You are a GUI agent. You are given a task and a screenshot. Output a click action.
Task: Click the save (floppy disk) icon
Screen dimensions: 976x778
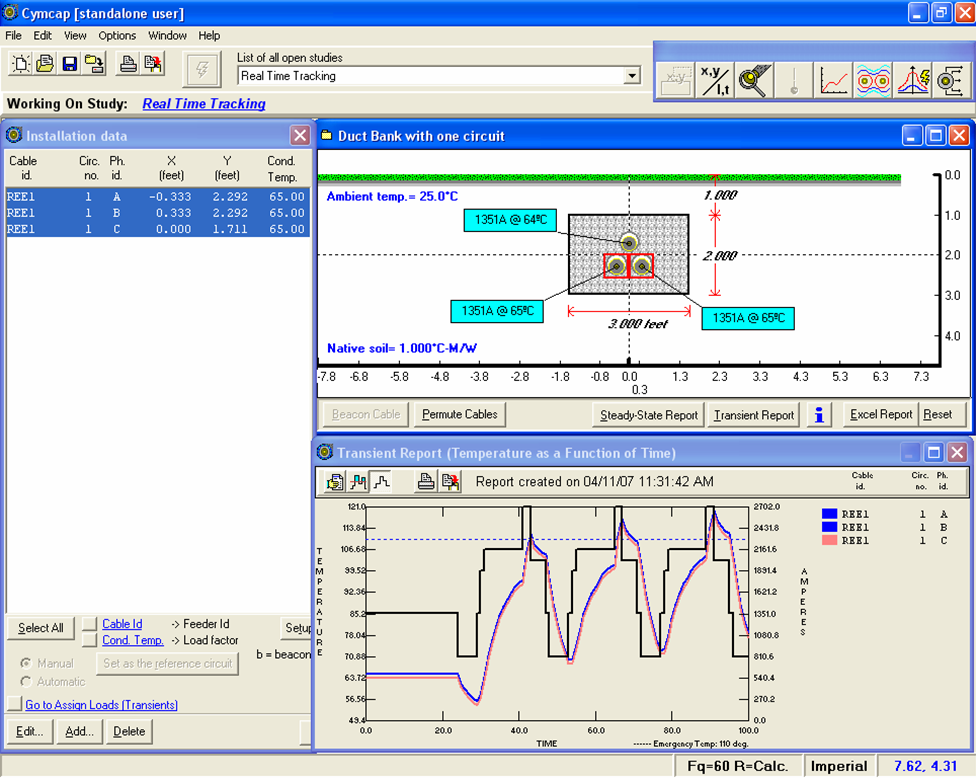[x=70, y=65]
